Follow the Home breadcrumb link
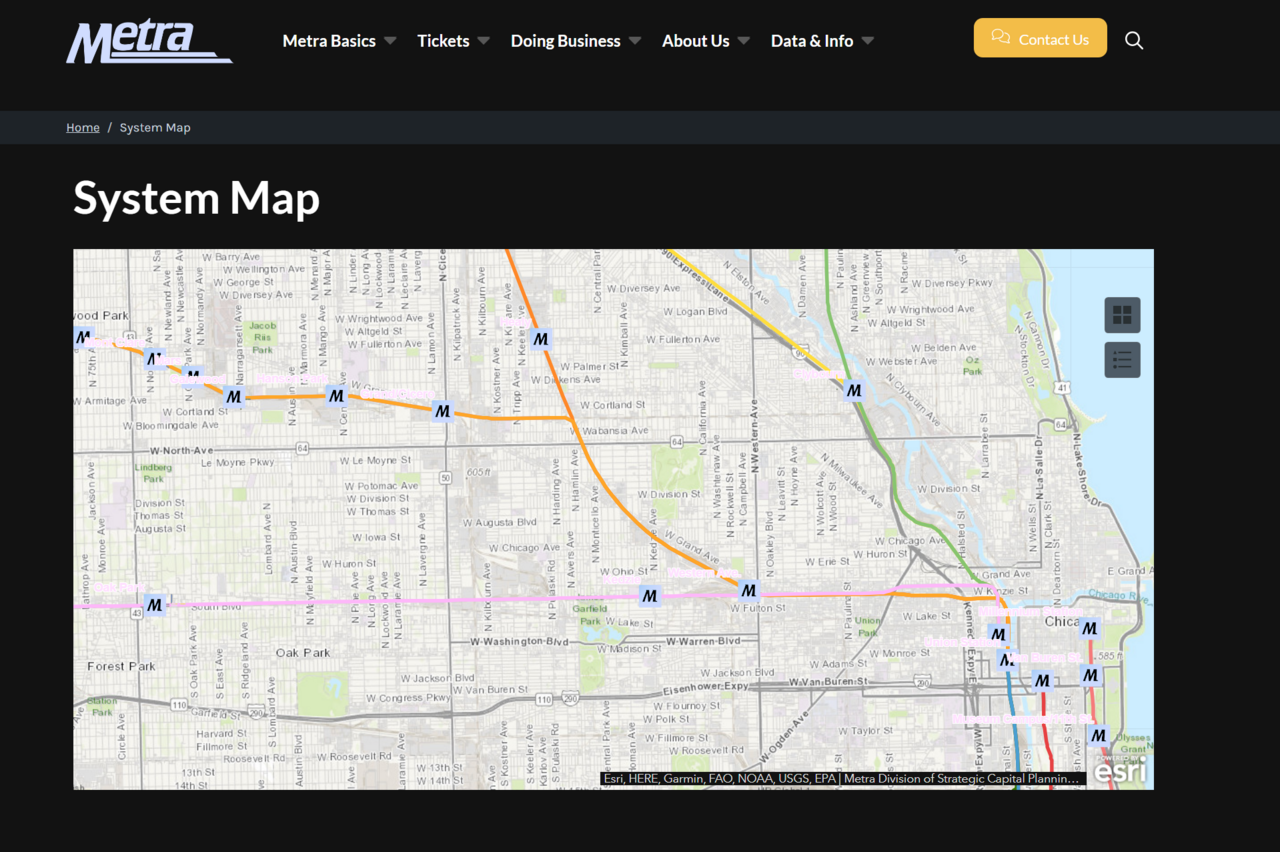The image size is (1280, 852). click(x=82, y=128)
